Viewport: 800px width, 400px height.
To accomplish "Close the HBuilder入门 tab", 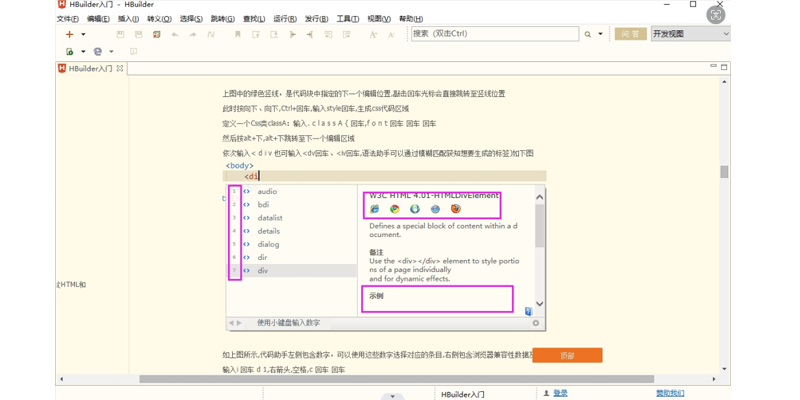I will pos(120,68).
